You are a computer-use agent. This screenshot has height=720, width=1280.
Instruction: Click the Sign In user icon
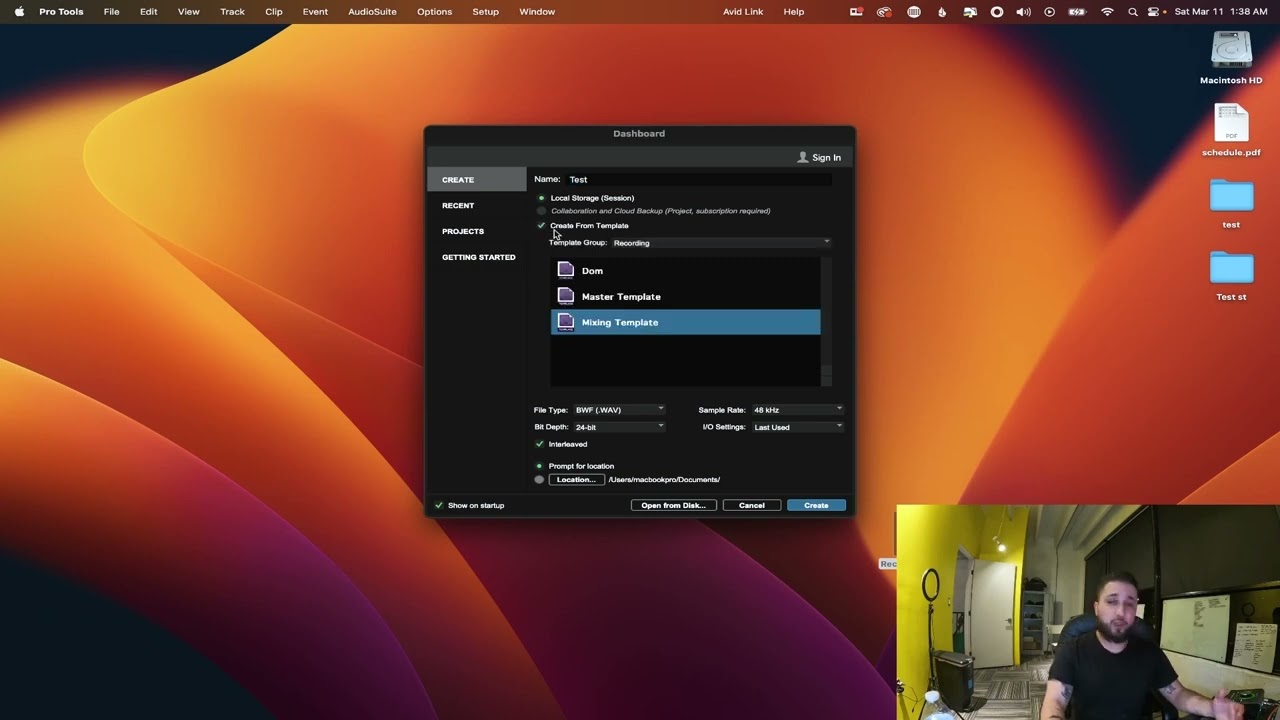(x=802, y=157)
